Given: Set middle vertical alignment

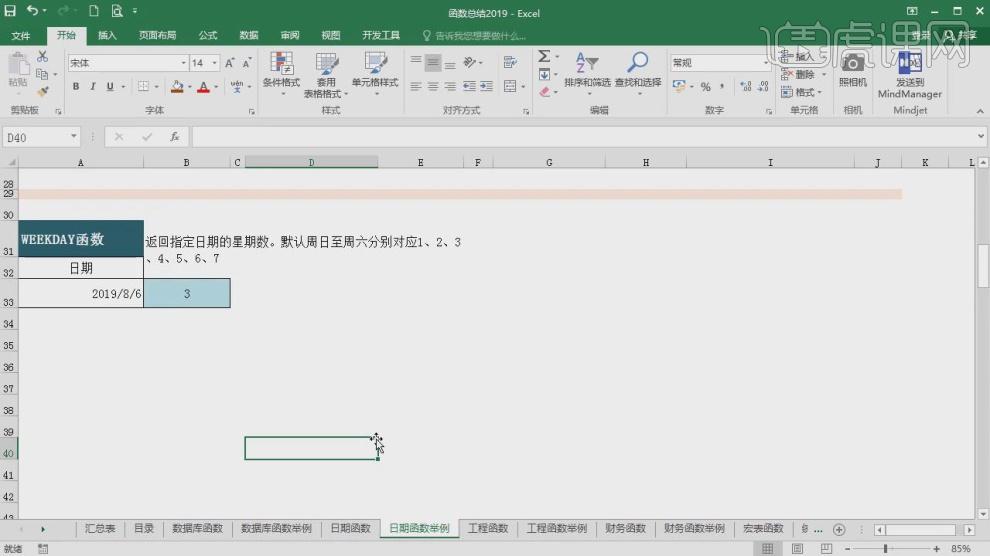Looking at the screenshot, I should click(432, 62).
